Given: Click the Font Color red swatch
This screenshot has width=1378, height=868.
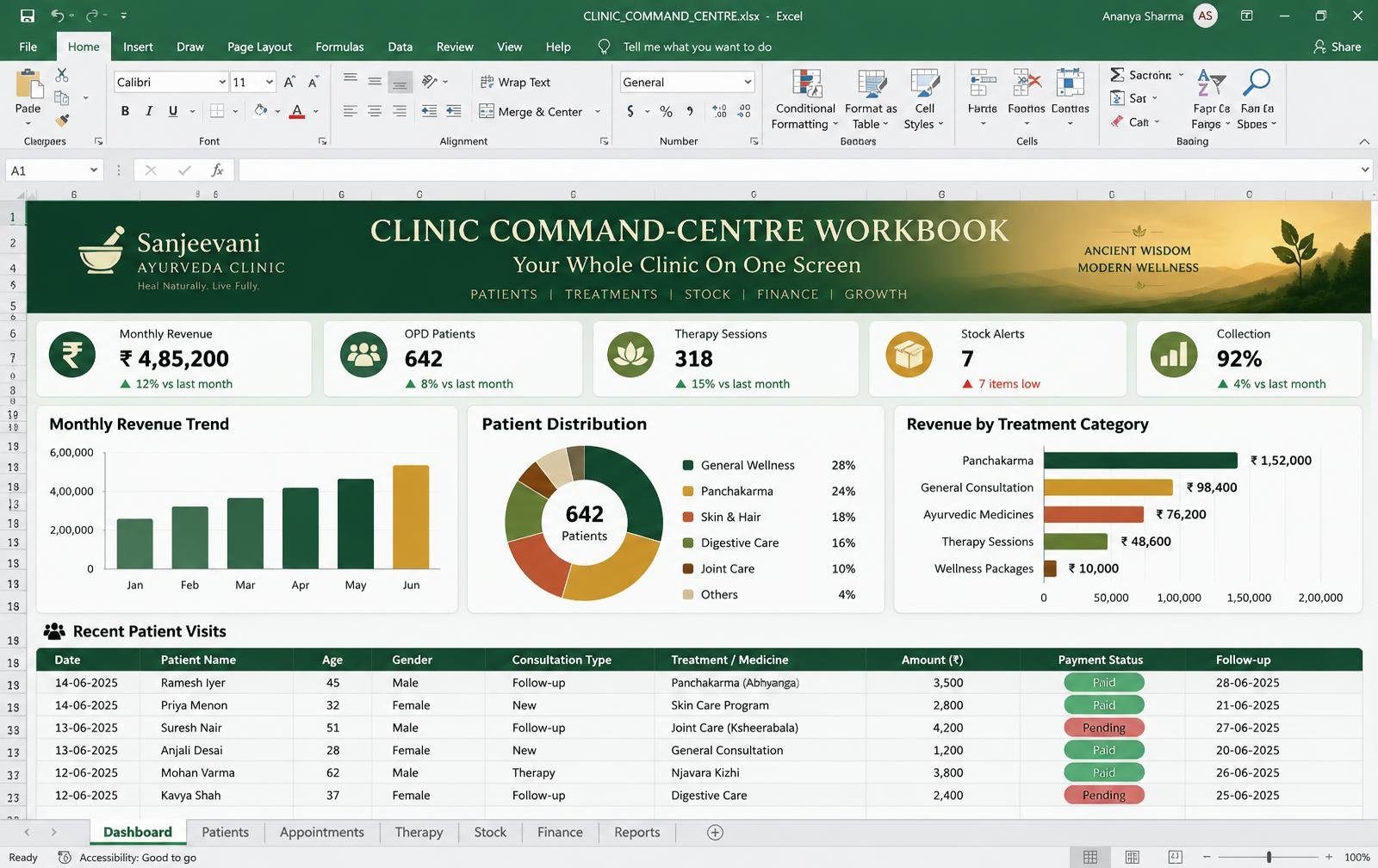Looking at the screenshot, I should [297, 111].
